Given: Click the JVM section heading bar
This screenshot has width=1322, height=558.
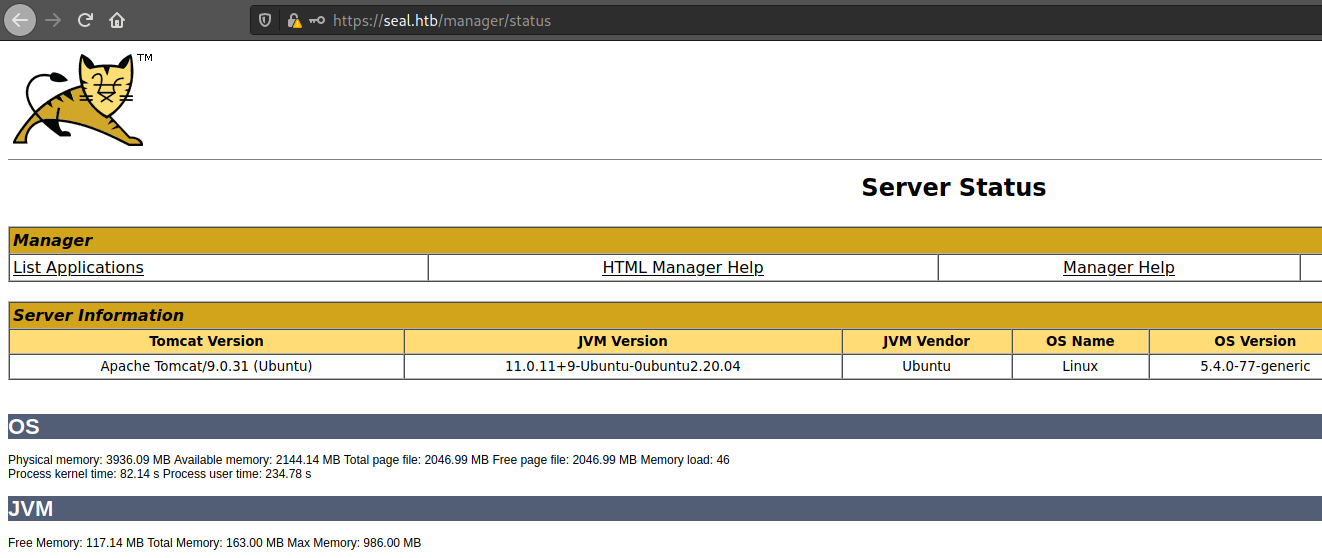Looking at the screenshot, I should (665, 509).
